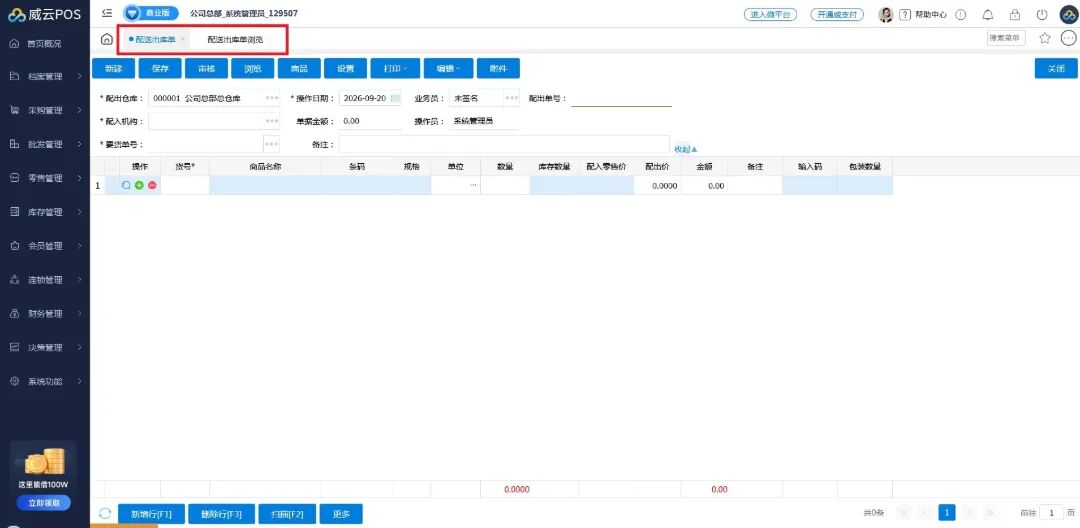Expand 系统功能 in the sidebar
Screen dimensions: 1080x528
45,381
